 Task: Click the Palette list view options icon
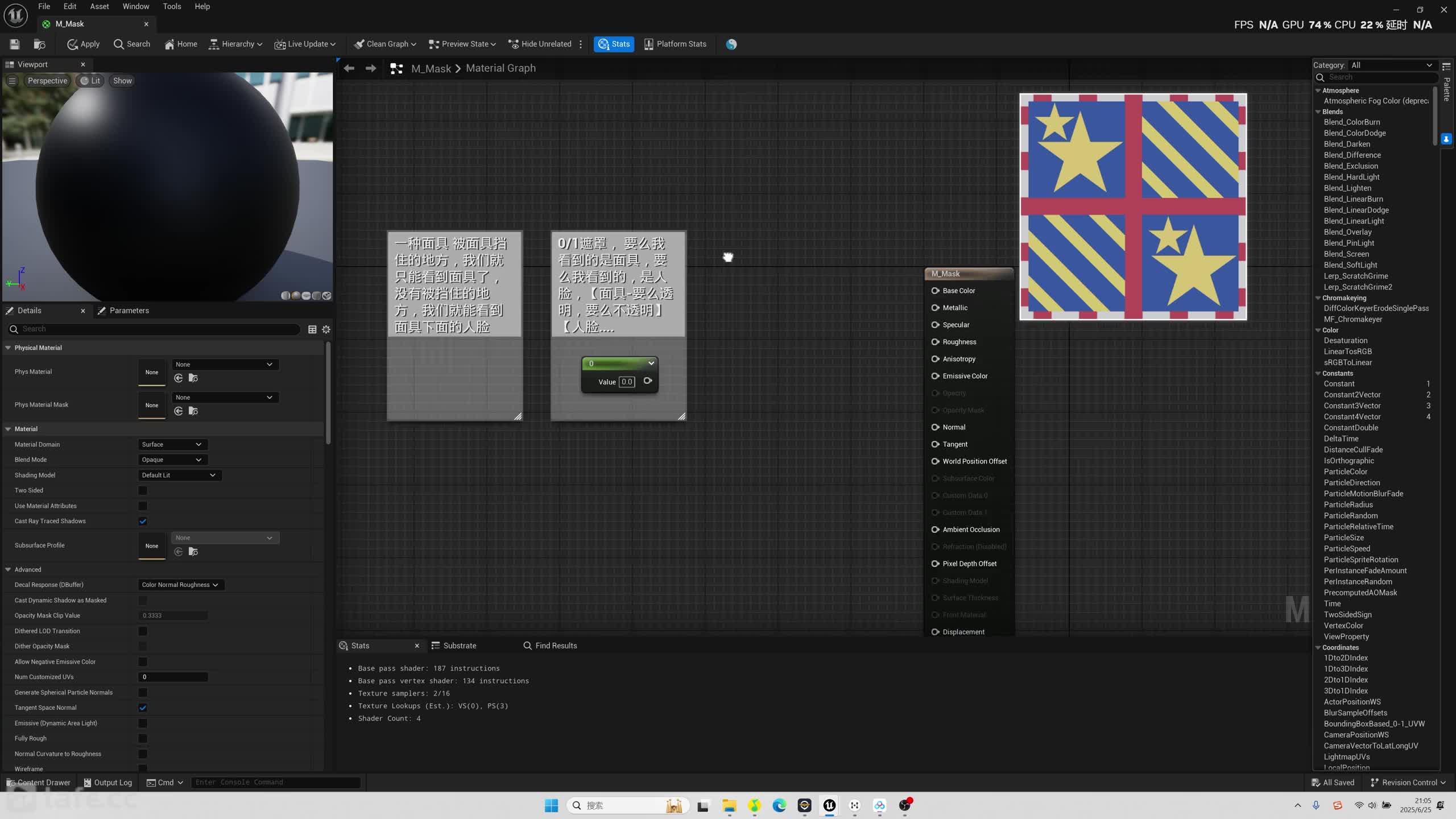(1446, 66)
